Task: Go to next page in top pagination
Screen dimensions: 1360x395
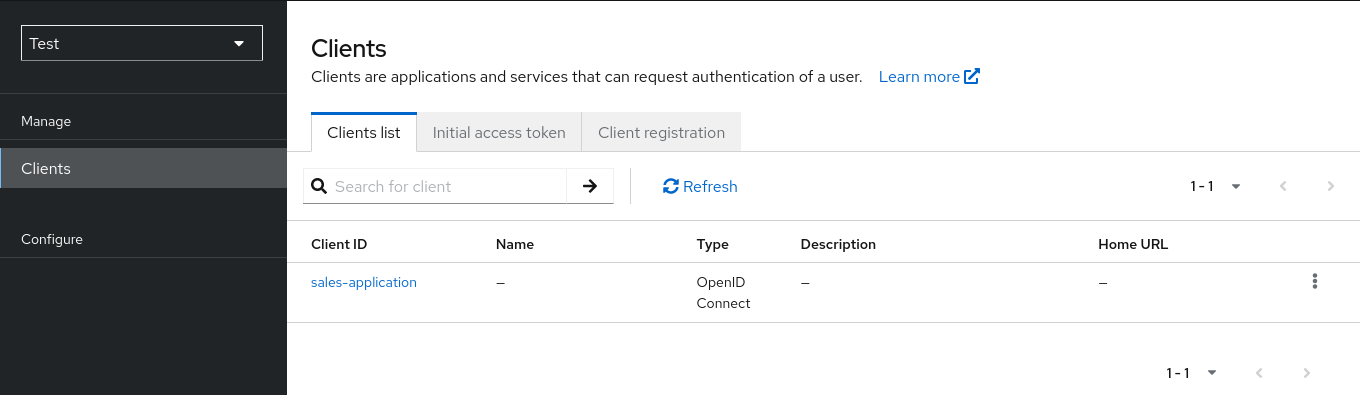Action: tap(1330, 186)
